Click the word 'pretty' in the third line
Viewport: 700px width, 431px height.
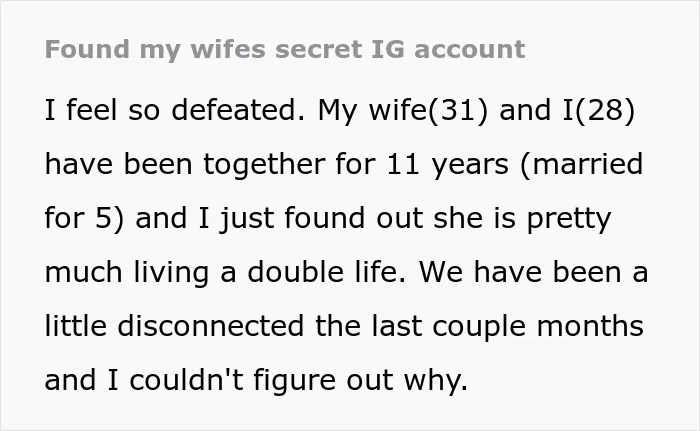coord(568,220)
